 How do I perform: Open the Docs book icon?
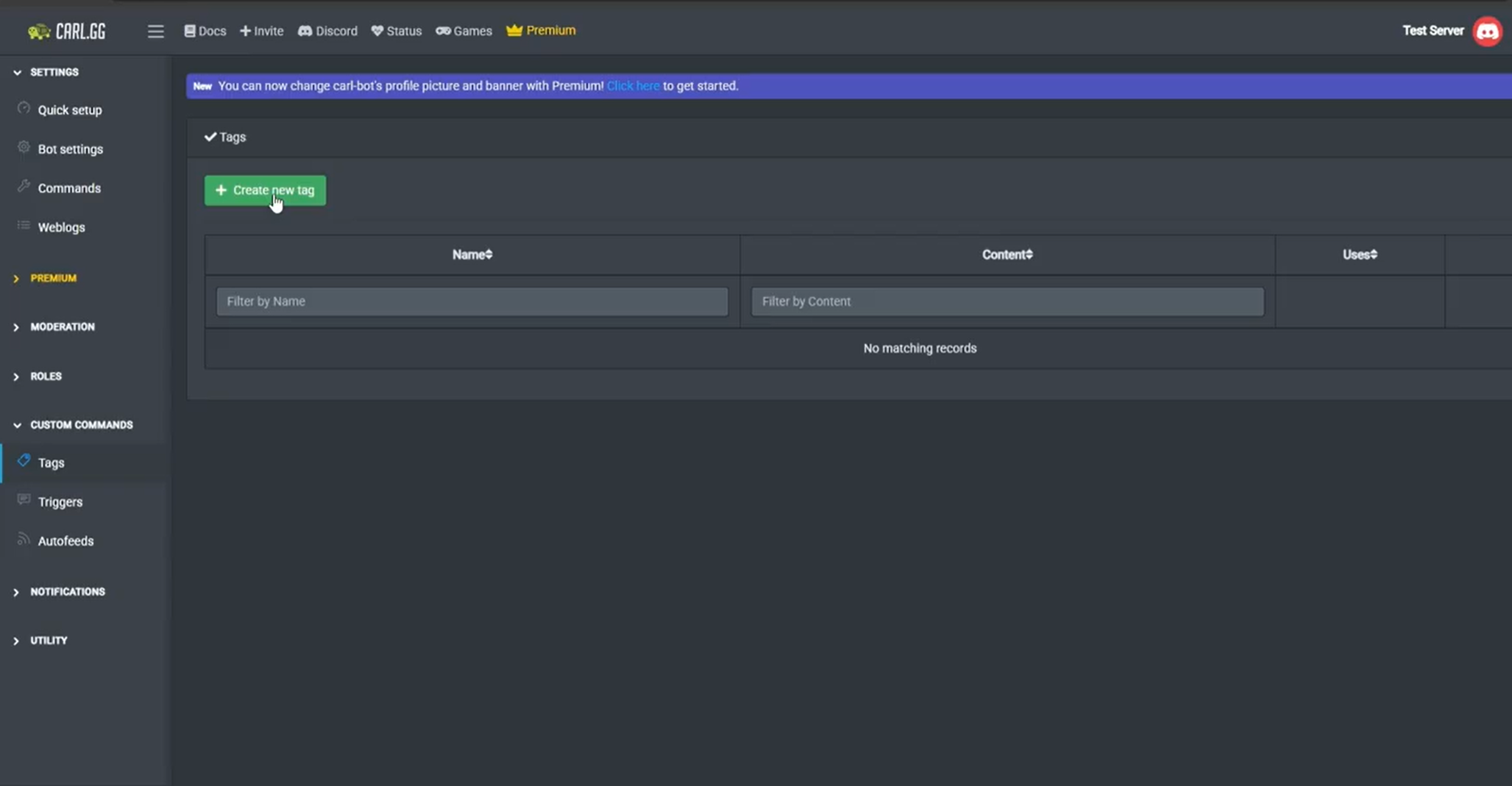click(190, 30)
